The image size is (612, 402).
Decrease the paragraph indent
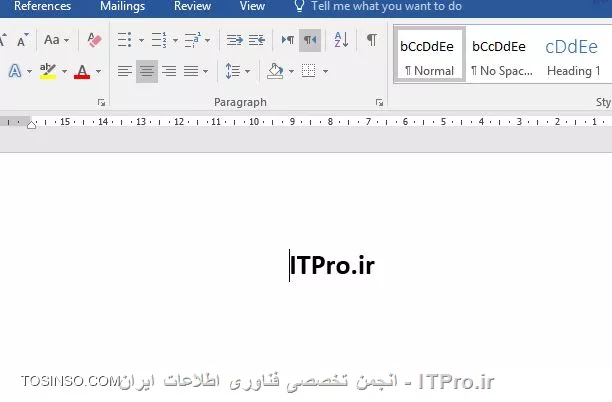(x=235, y=40)
